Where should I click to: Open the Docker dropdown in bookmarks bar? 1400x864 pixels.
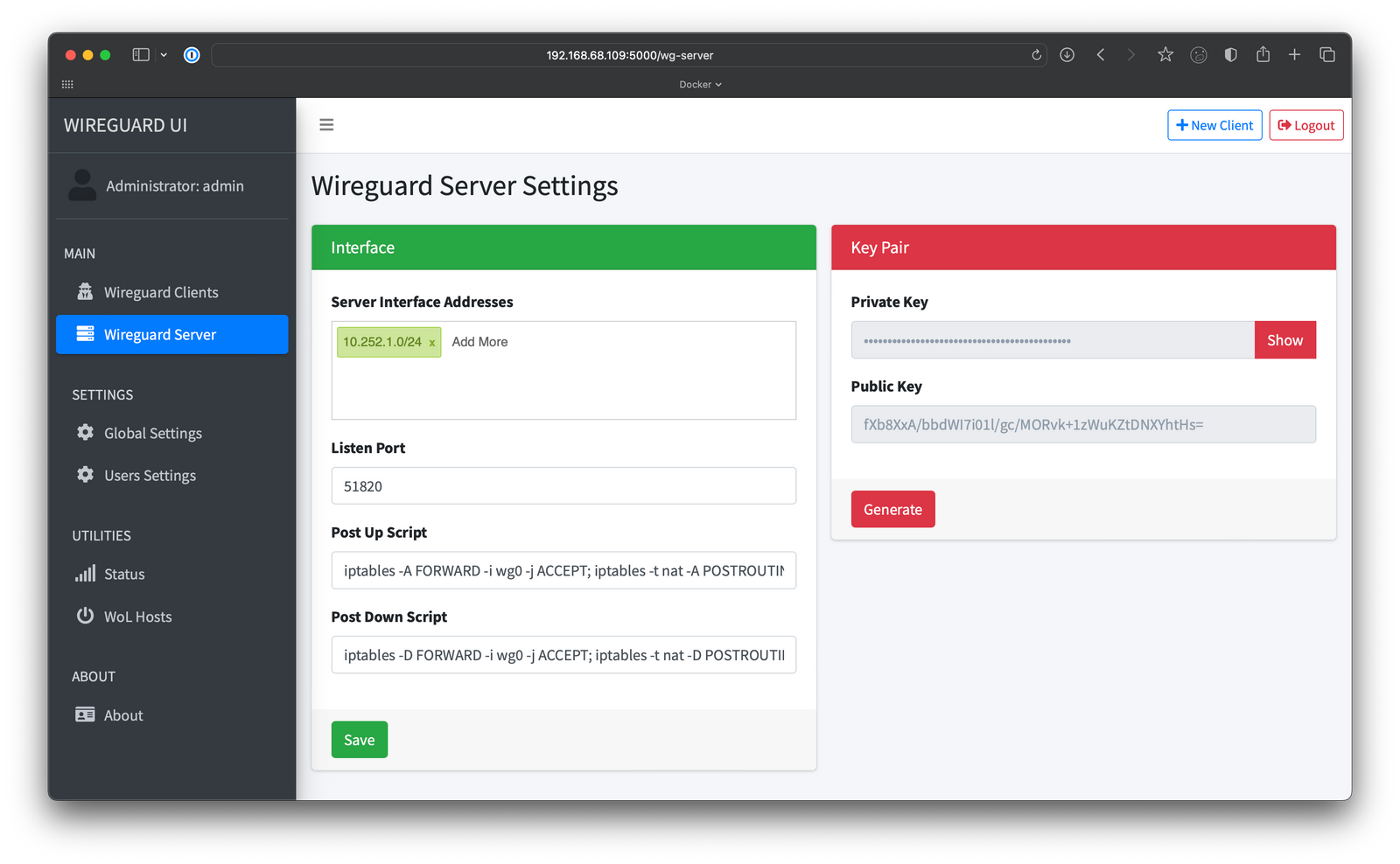[x=700, y=84]
